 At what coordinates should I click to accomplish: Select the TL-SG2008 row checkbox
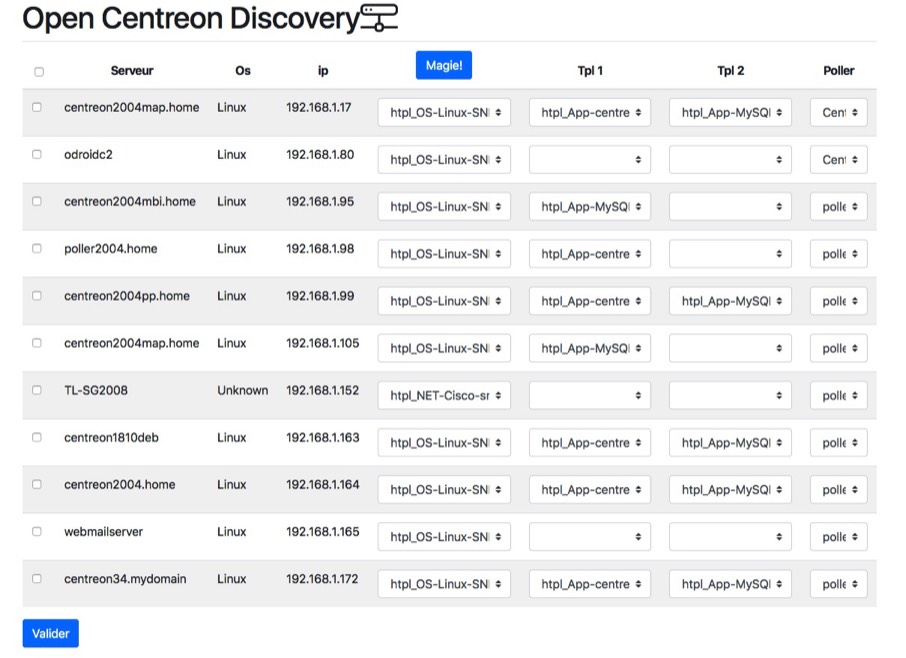[37, 390]
